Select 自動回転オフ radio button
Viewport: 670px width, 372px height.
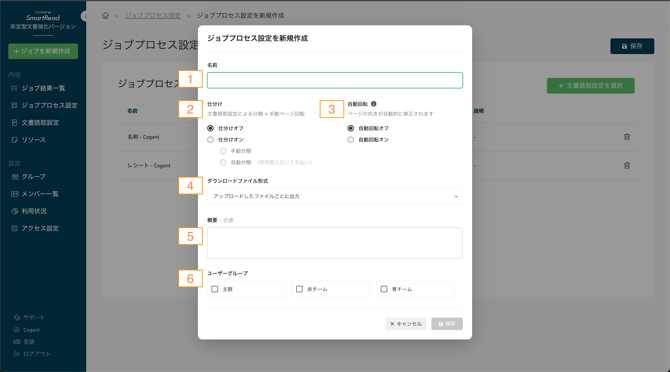point(350,128)
